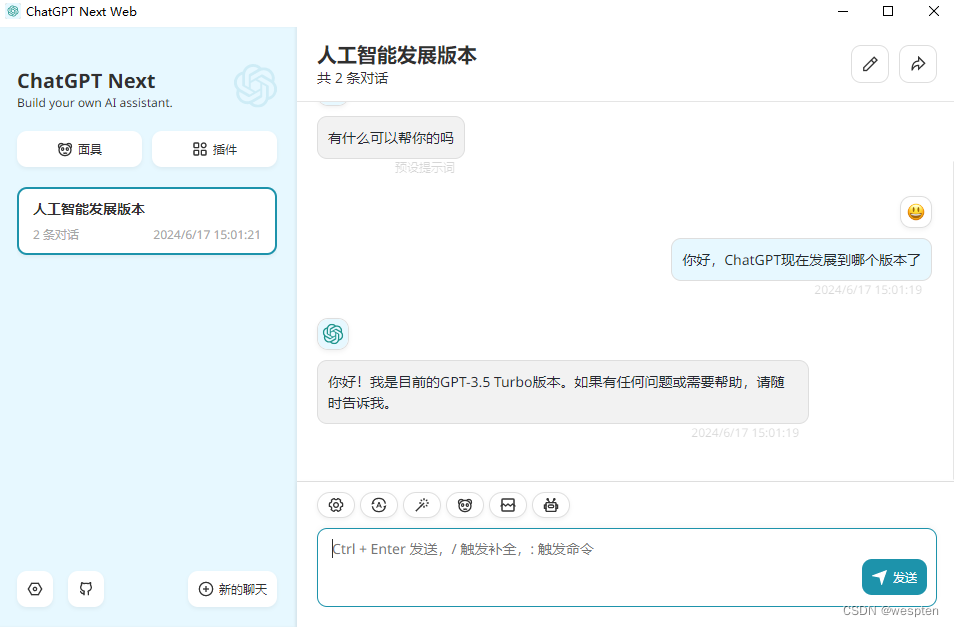Click the ChatGPT avatar above the reply
The width and height of the screenshot is (954, 627).
[x=333, y=334]
